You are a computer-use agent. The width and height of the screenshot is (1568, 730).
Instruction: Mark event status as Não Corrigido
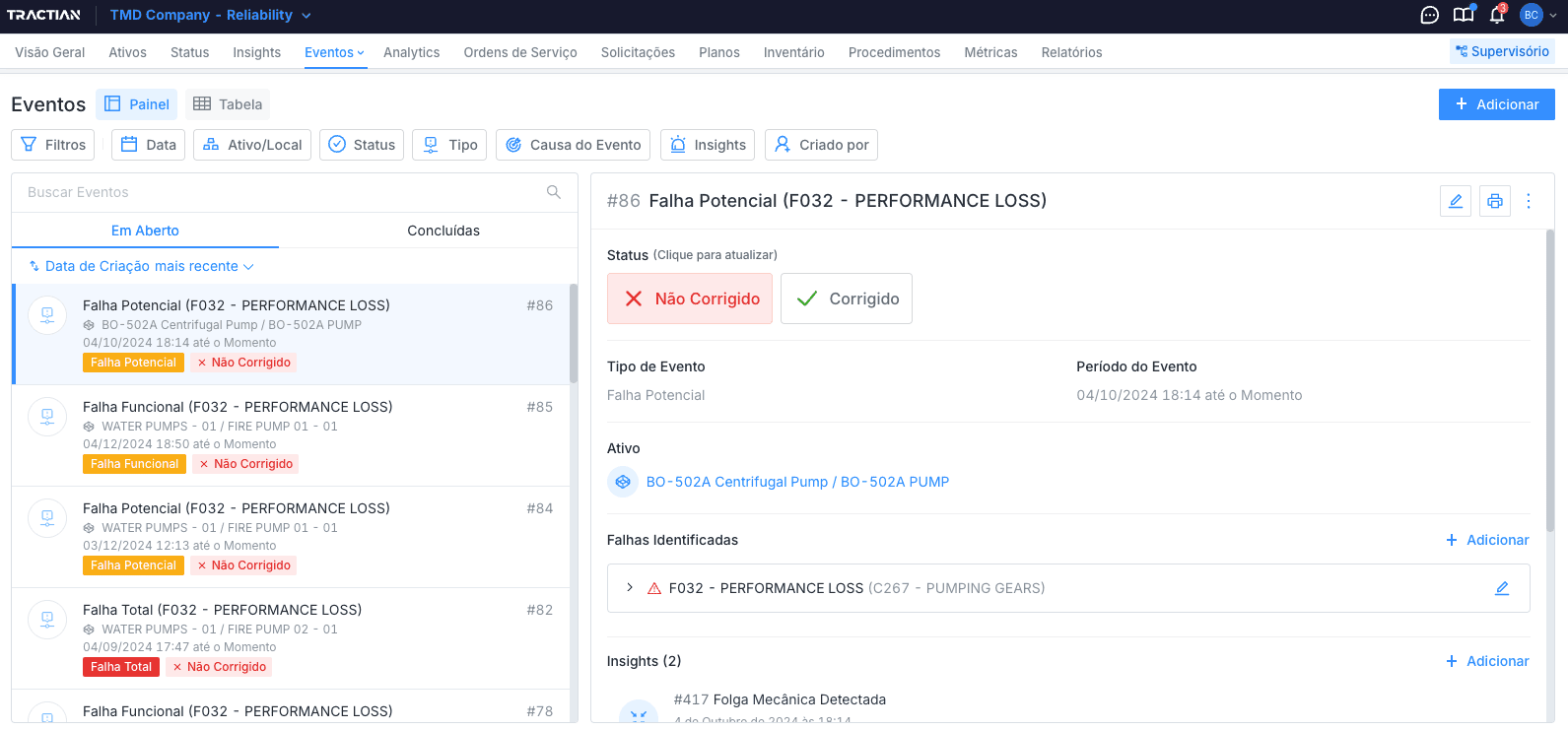pyautogui.click(x=690, y=299)
